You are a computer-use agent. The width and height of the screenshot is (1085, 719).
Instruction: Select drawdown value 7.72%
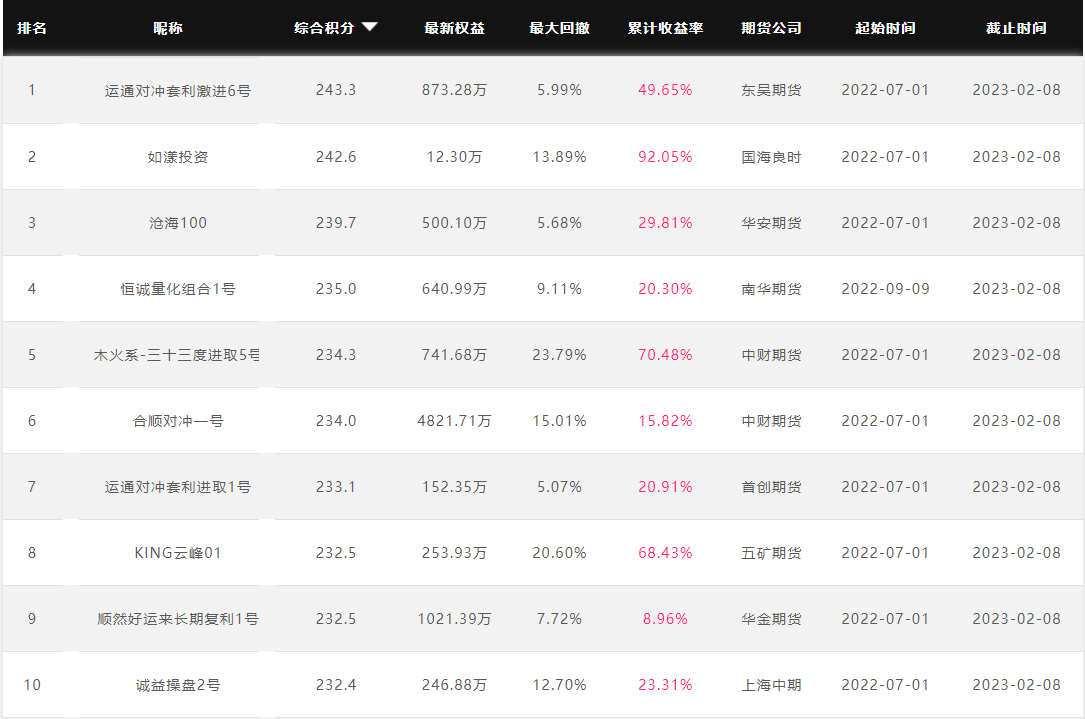559,619
